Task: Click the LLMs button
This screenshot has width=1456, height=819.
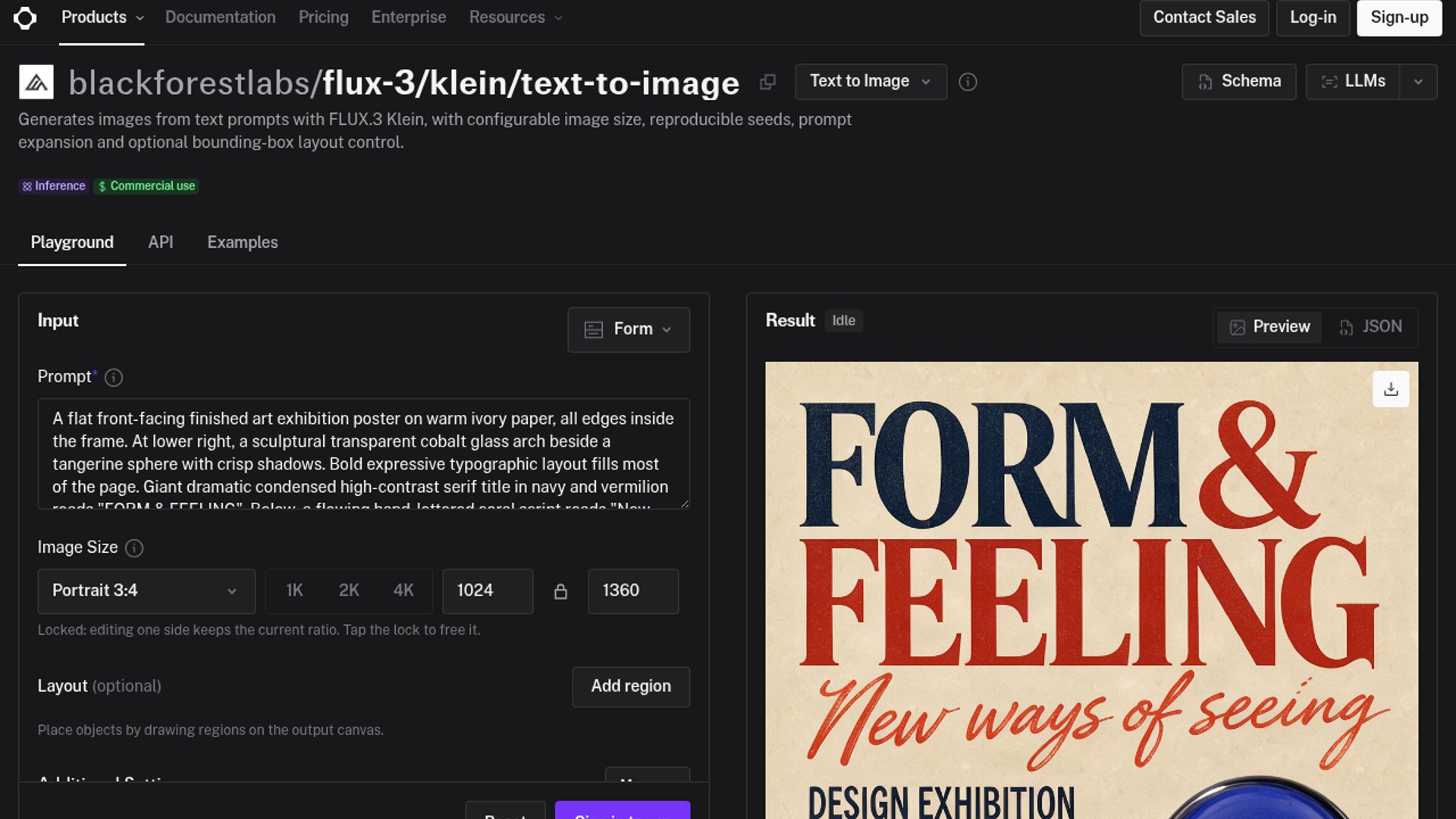Action: (1353, 82)
